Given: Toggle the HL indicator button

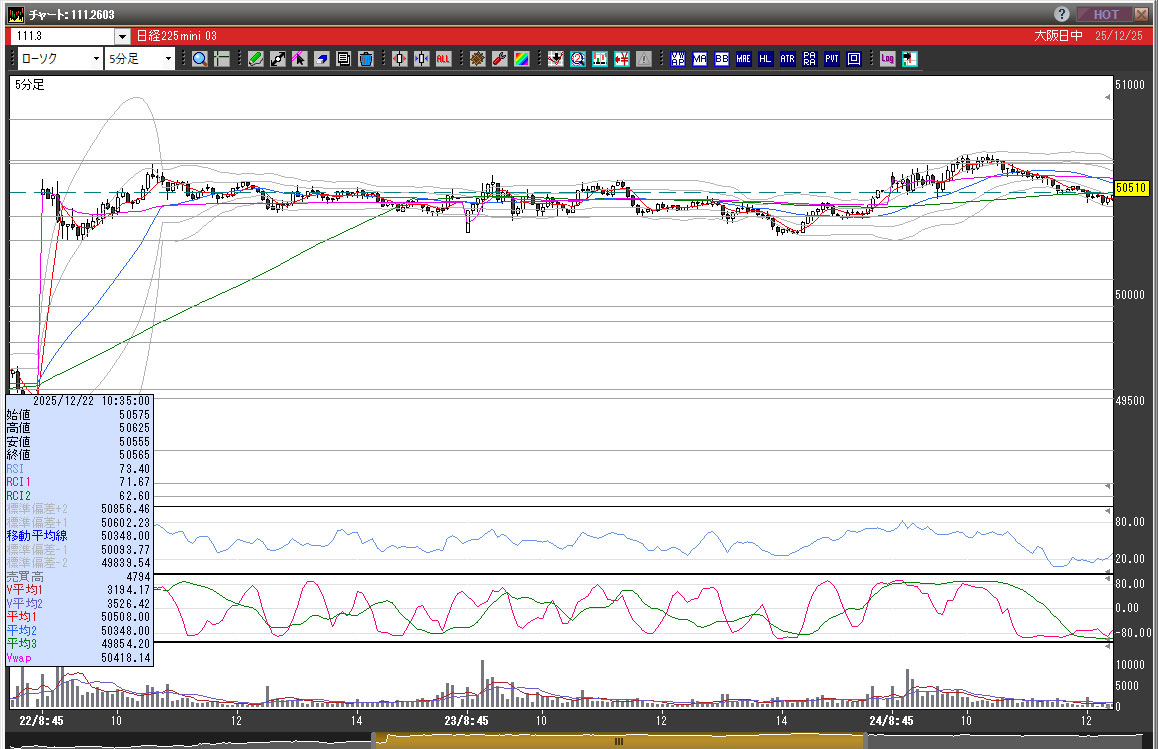Looking at the screenshot, I should [x=765, y=59].
